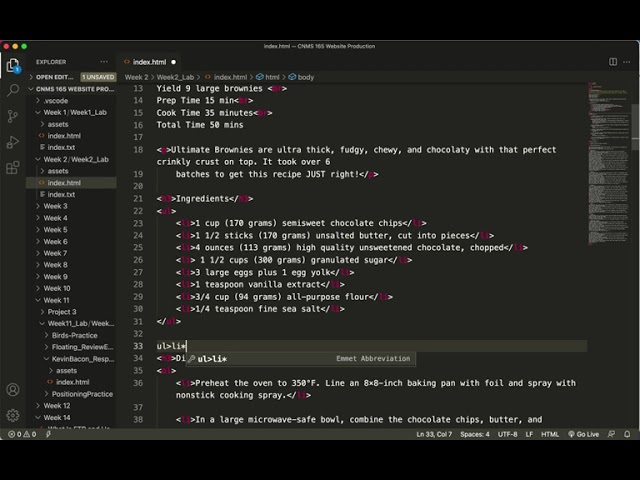Click the feedback icon in status bar

611,434
